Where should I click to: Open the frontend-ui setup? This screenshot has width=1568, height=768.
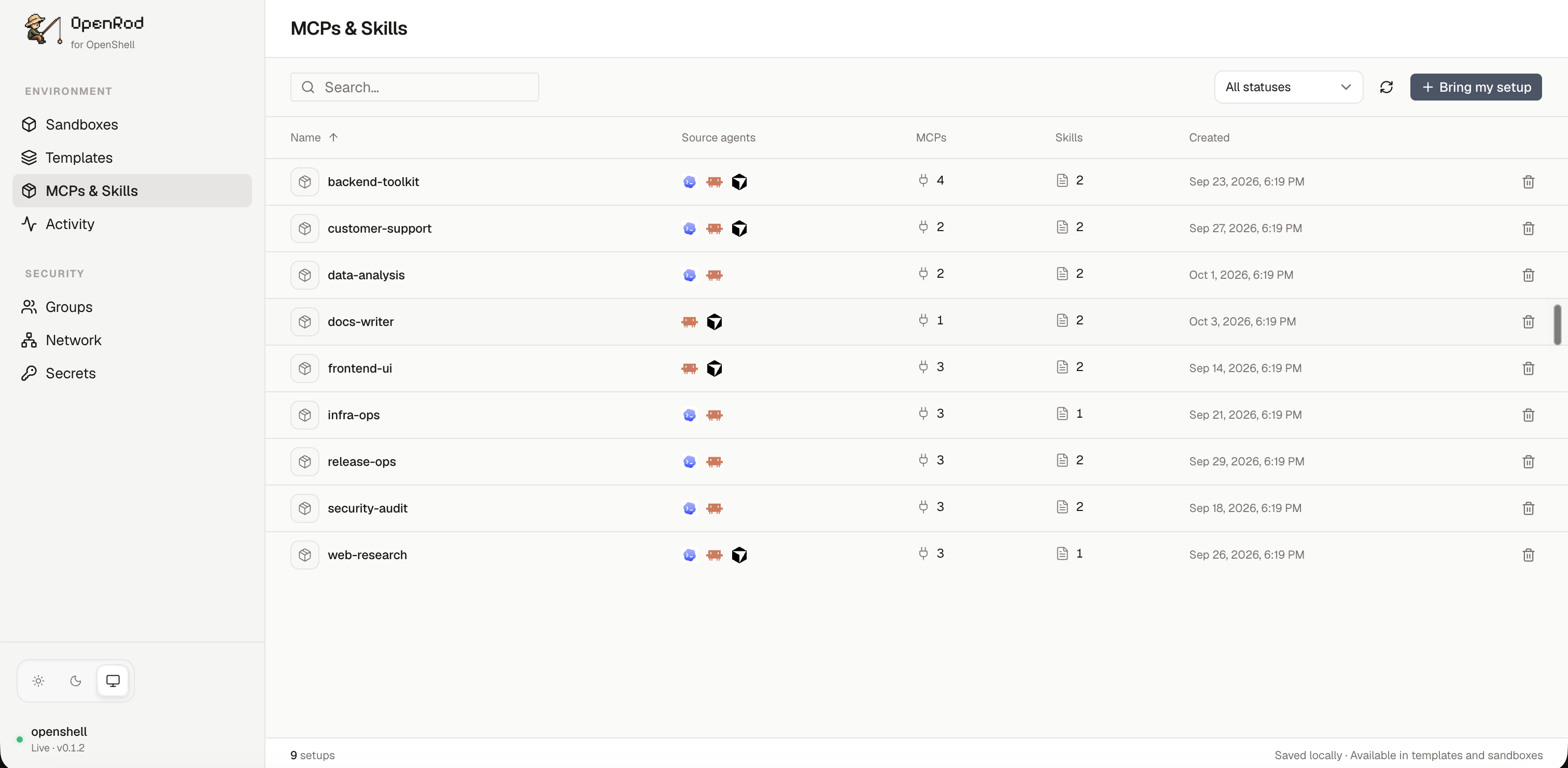(x=360, y=368)
